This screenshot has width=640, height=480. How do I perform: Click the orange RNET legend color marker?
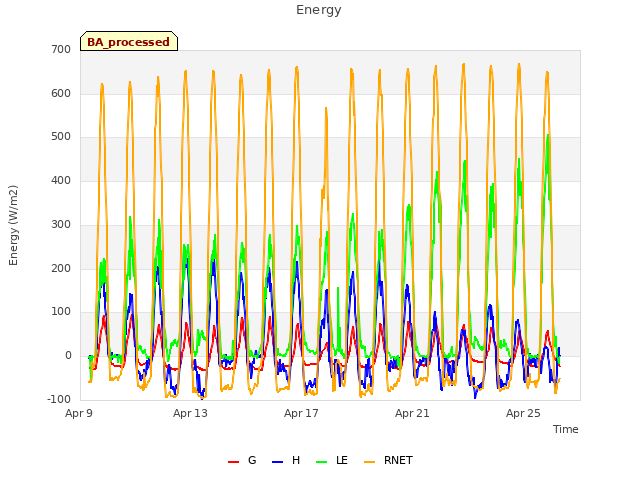click(369, 462)
